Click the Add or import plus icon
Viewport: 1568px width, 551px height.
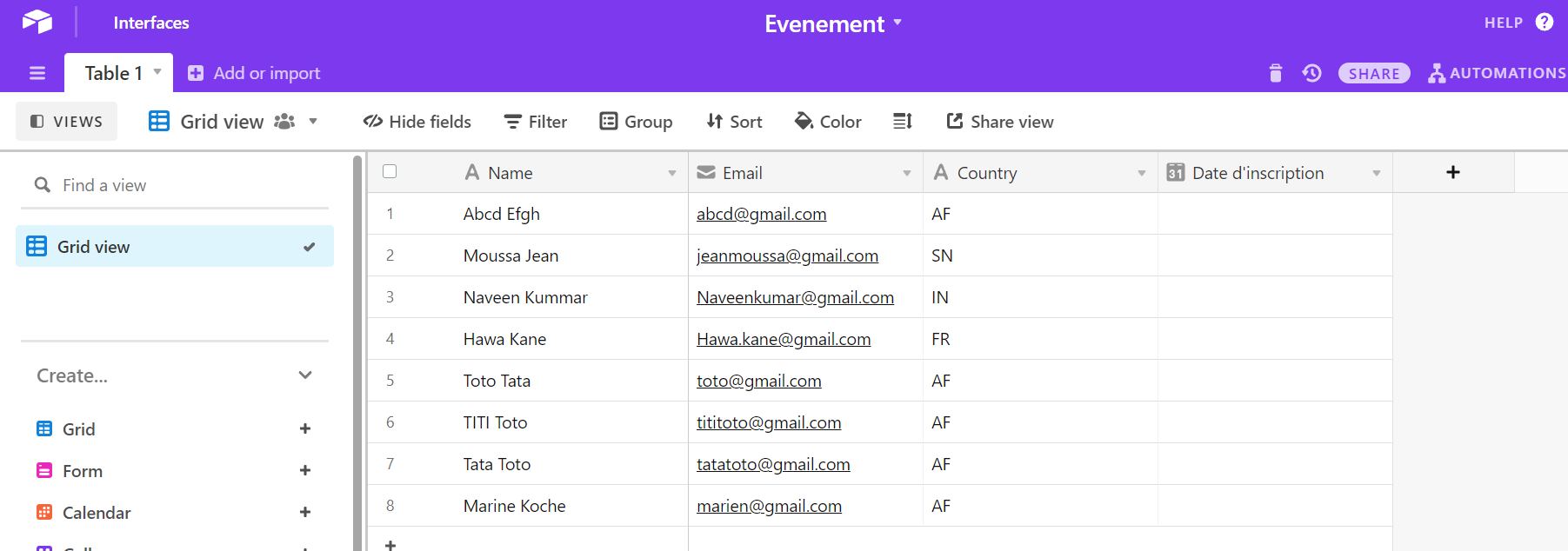coord(196,73)
